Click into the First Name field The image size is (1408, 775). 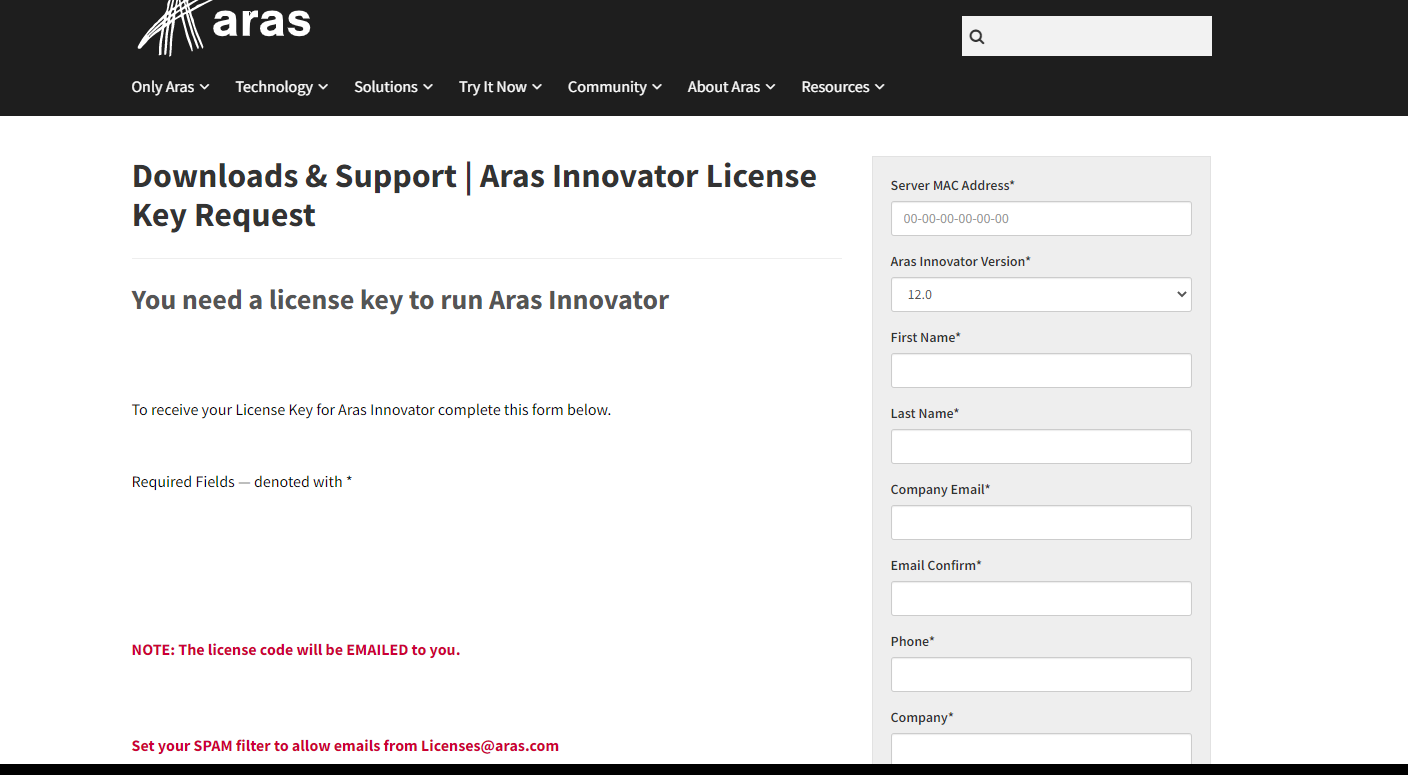[x=1040, y=370]
